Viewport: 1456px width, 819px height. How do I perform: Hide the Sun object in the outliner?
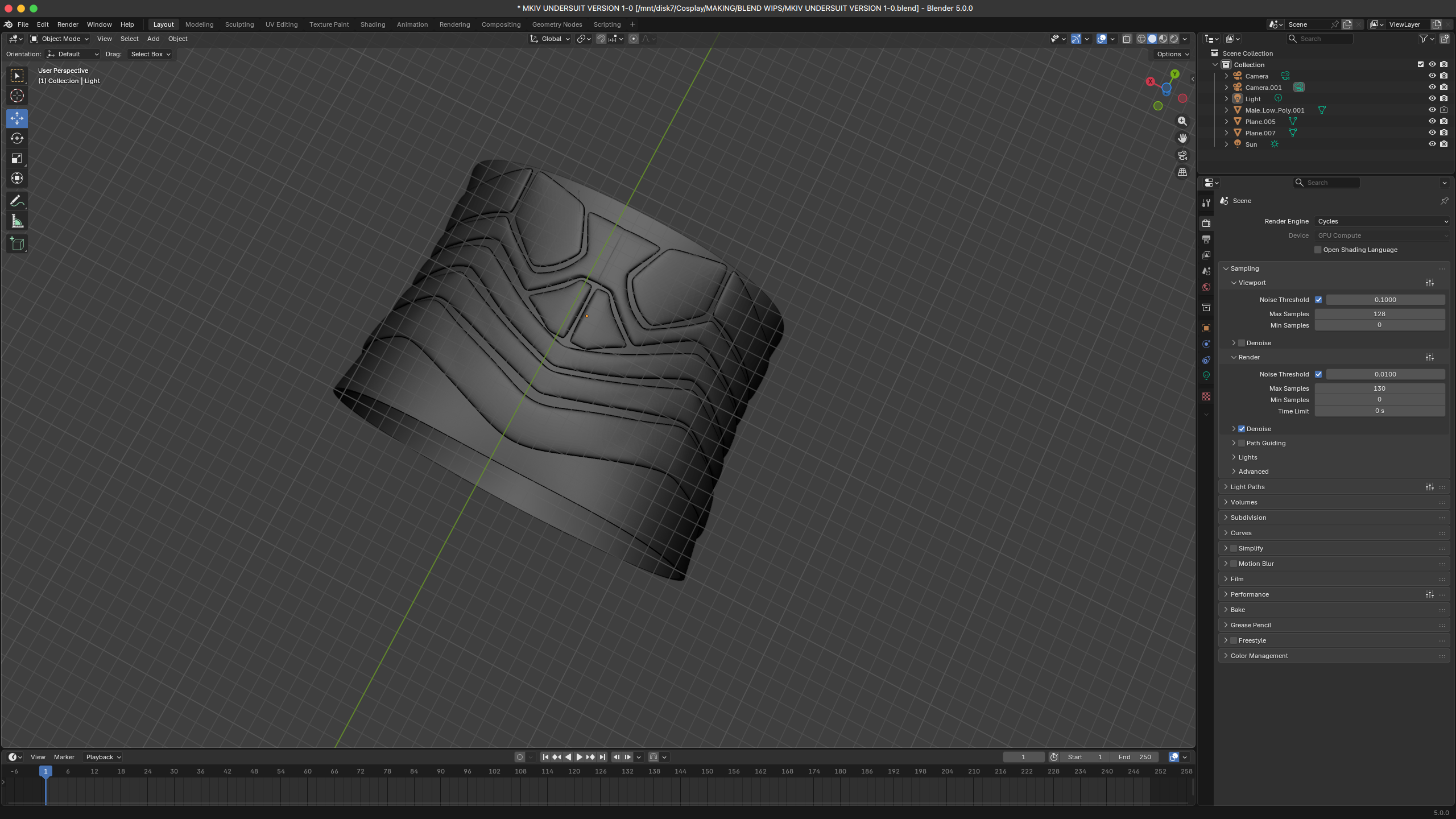1432,144
